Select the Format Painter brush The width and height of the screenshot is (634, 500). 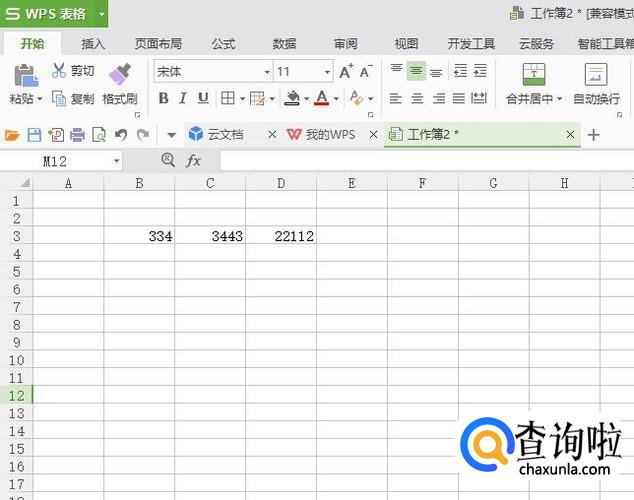[x=120, y=74]
